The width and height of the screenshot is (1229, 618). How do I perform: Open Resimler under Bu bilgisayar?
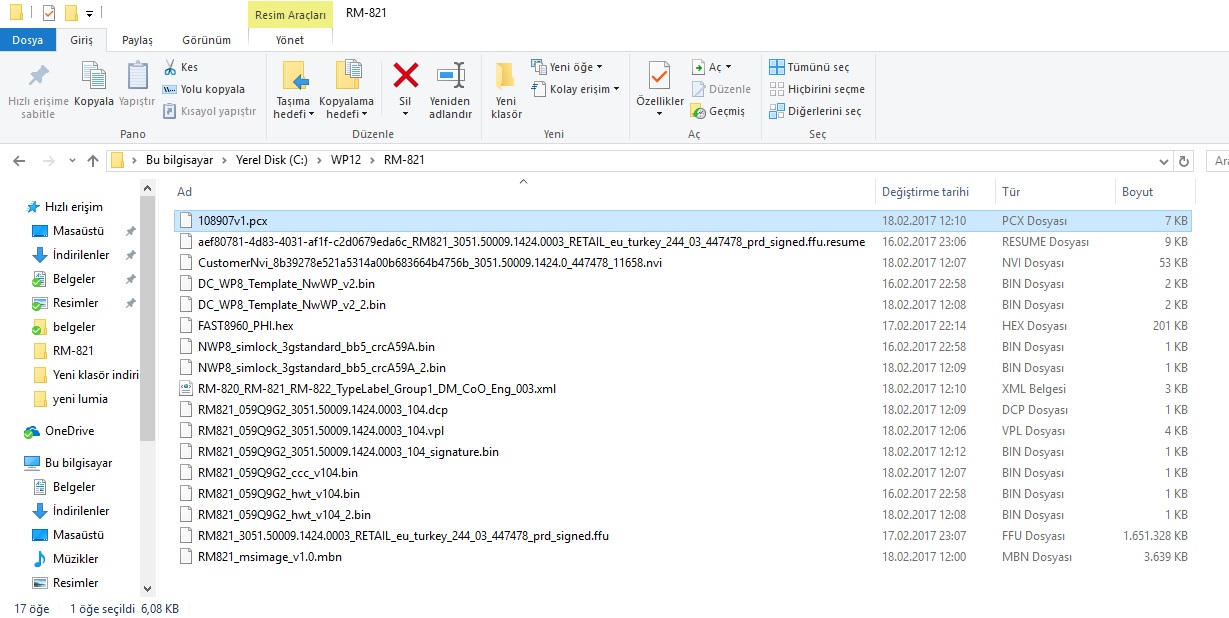pyautogui.click(x=65, y=583)
